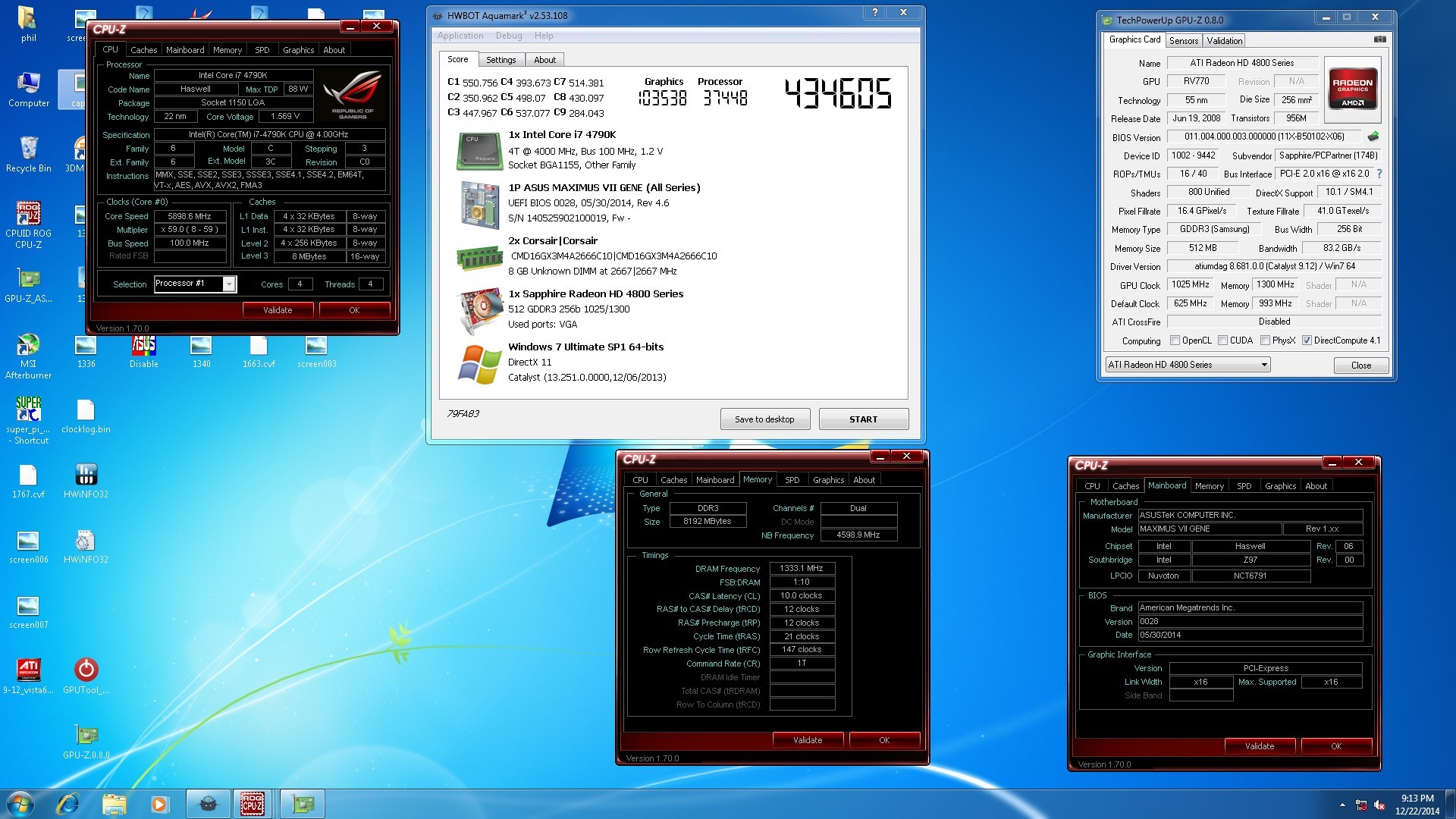The width and height of the screenshot is (1456, 819).
Task: Click Close button in GPU-Z
Action: 1360,366
